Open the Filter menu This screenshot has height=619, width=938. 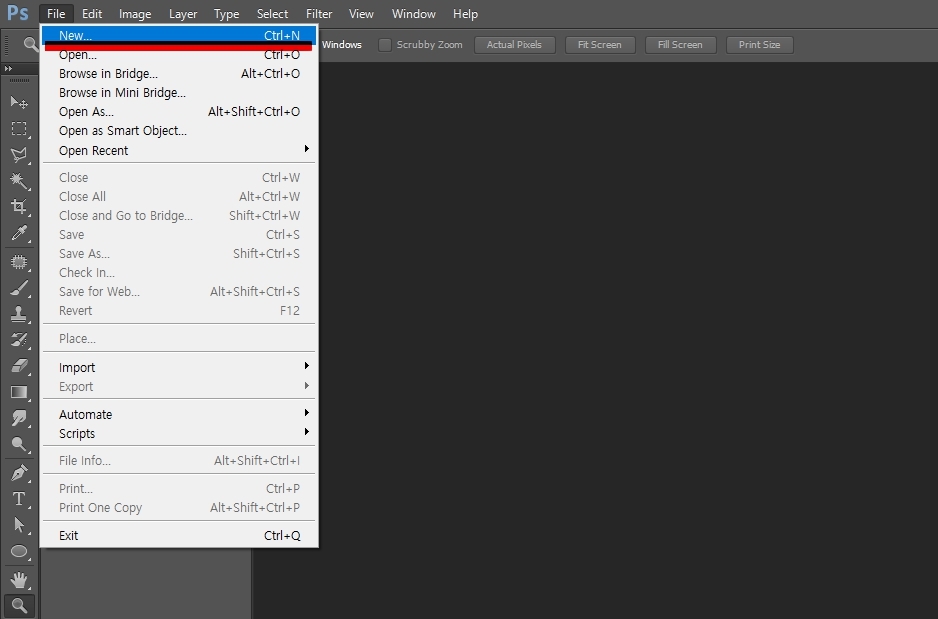(319, 14)
